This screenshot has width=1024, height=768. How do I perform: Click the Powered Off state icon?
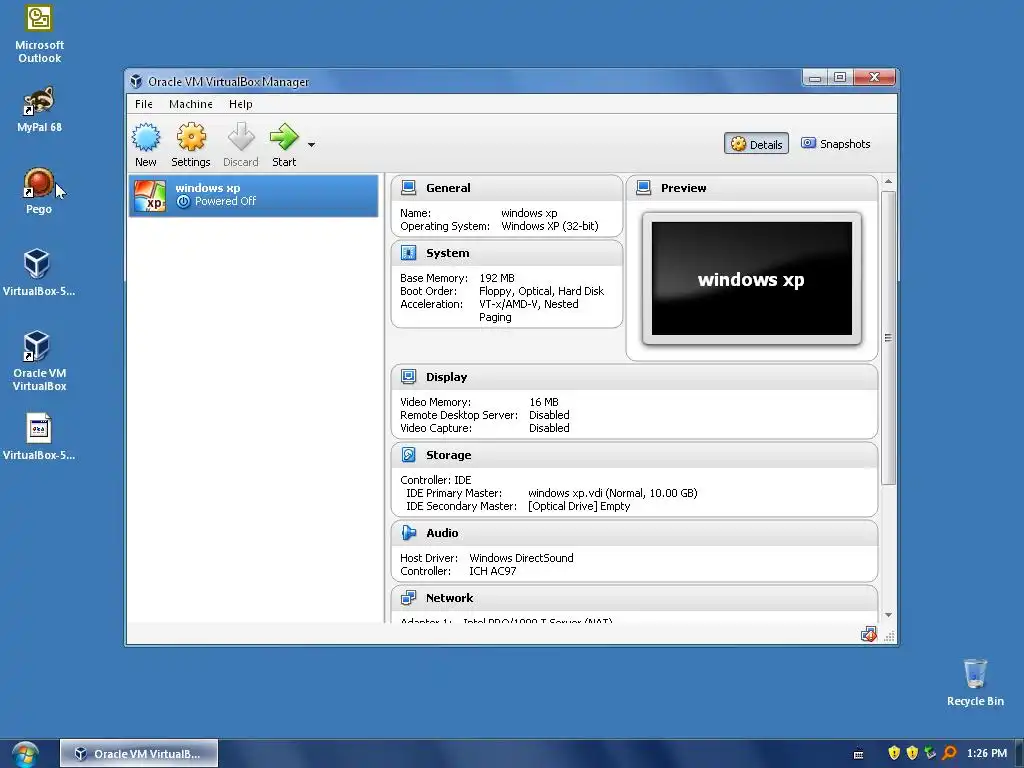coord(184,202)
